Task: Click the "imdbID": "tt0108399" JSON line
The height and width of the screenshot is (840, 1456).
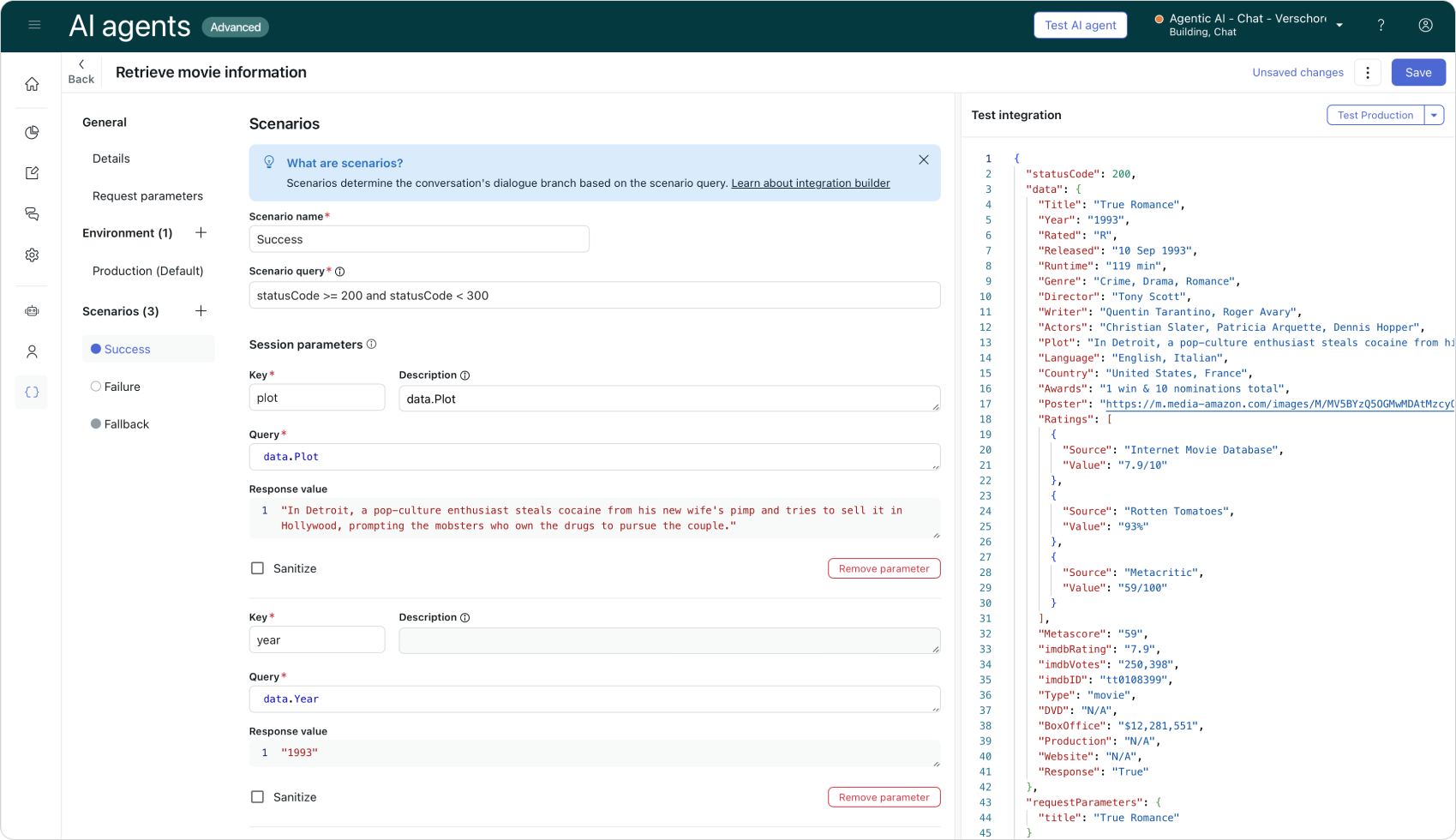Action: click(x=1105, y=681)
